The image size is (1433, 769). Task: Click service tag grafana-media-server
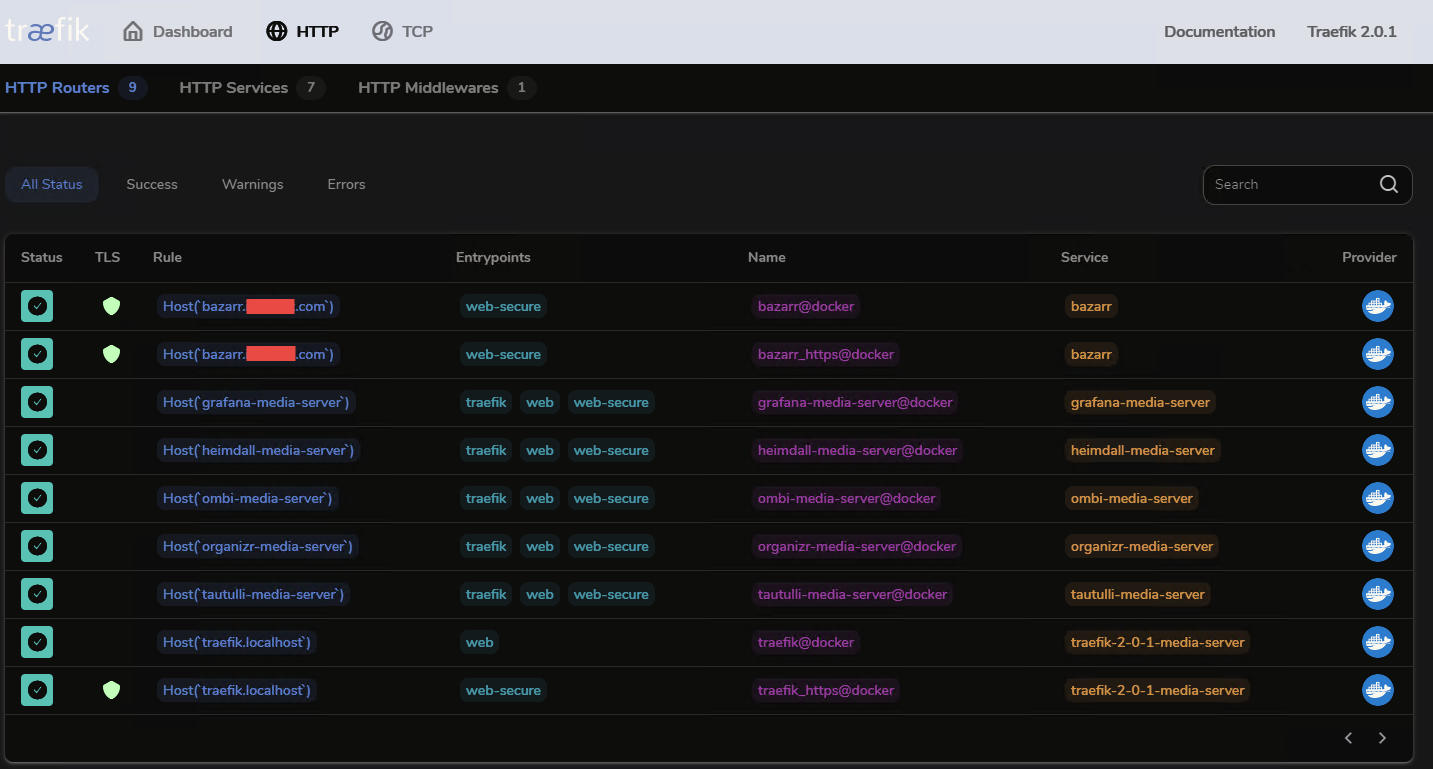(x=1140, y=402)
